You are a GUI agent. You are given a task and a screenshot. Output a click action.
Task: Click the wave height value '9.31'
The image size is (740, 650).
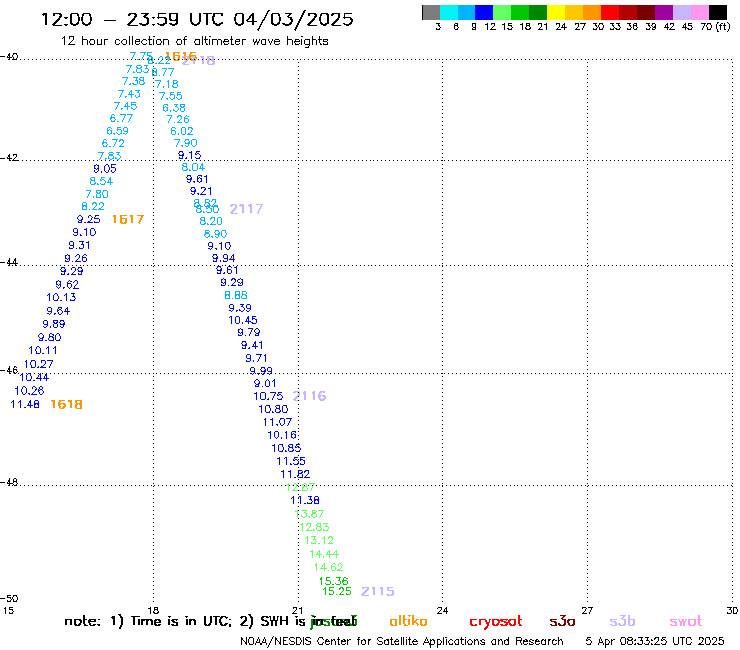click(79, 245)
